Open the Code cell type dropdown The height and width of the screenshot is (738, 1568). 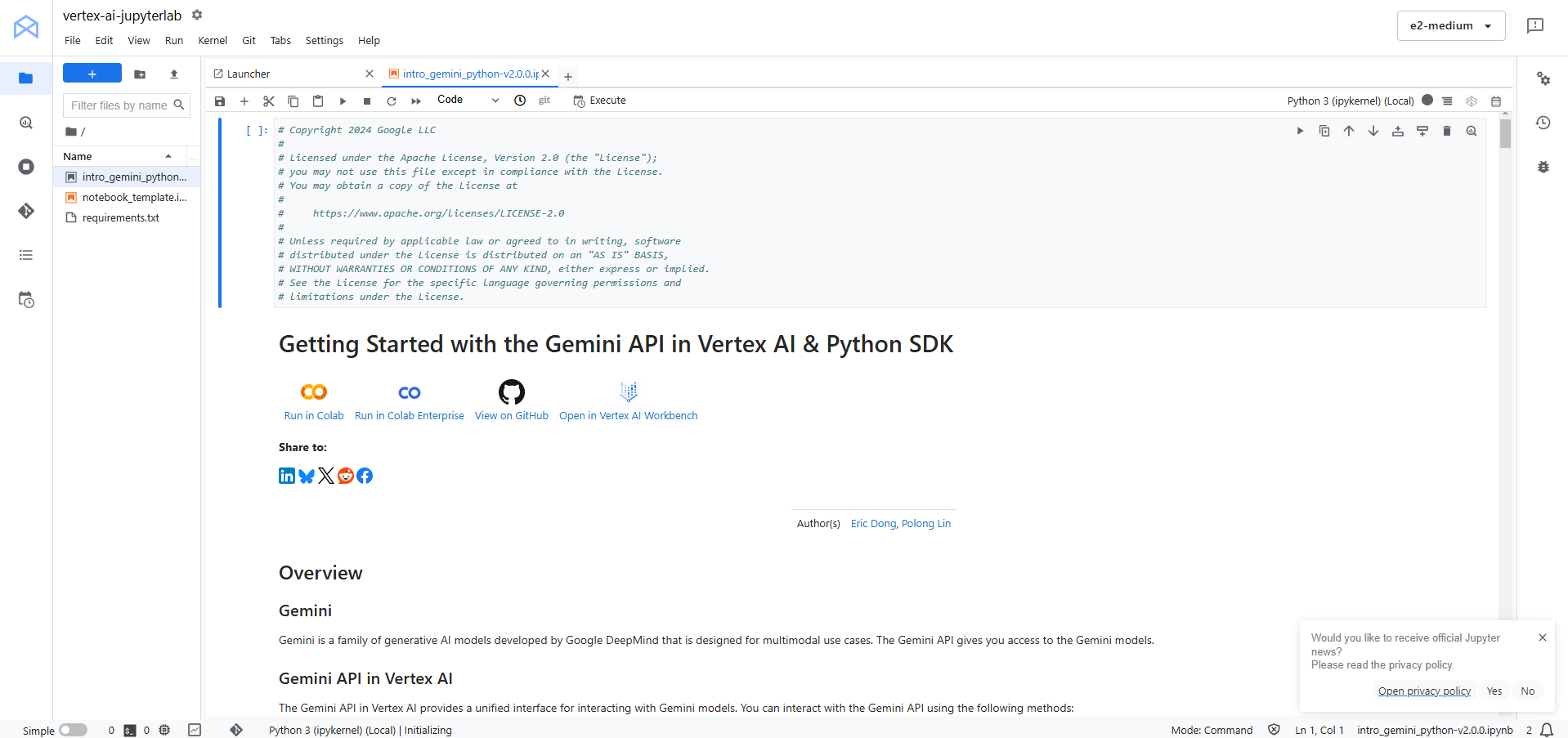pos(468,100)
